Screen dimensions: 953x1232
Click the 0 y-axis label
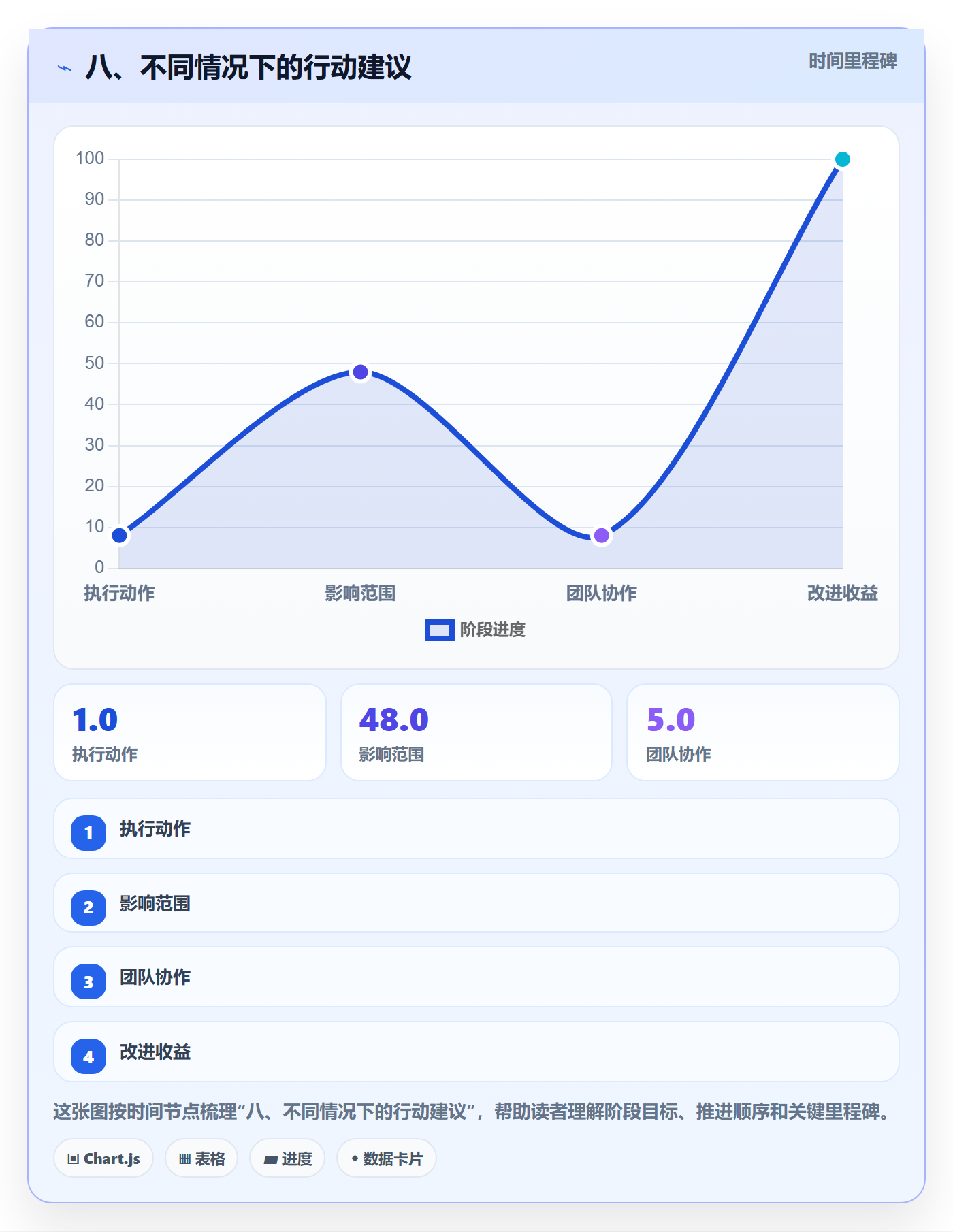(99, 567)
